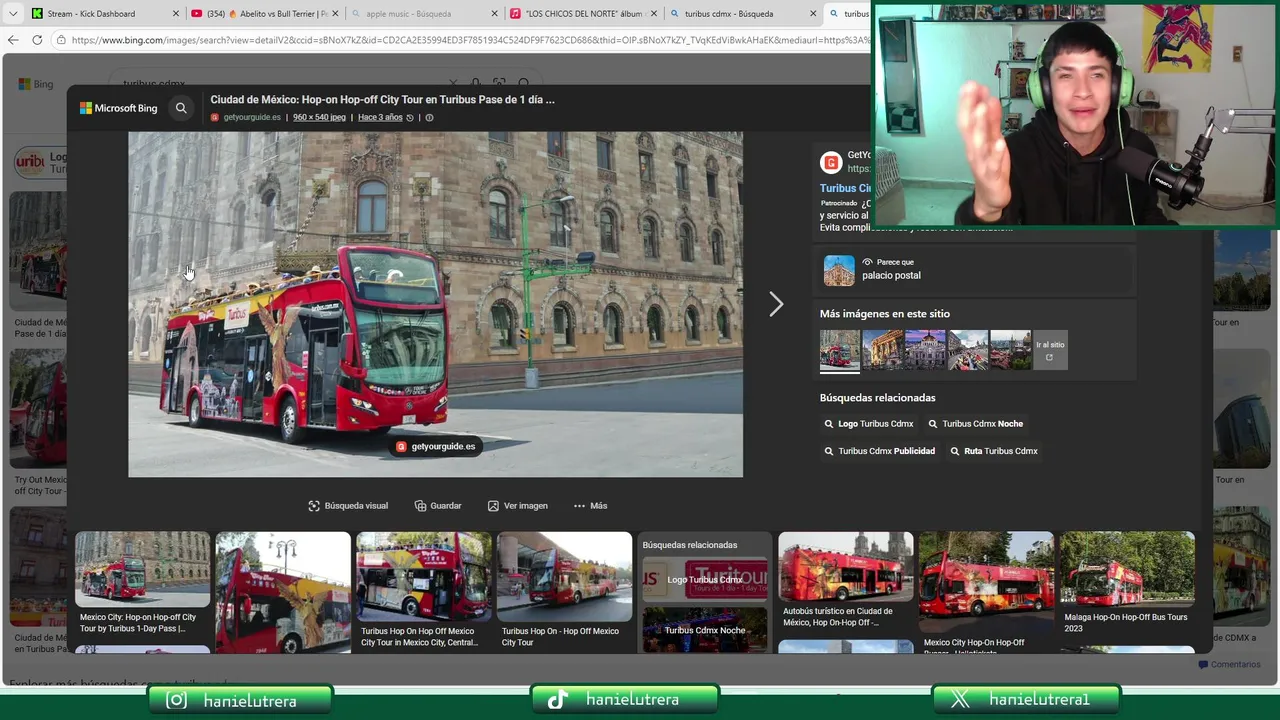Click the search magnifier icon in viewer header
The image size is (1280, 720).
pos(181,108)
